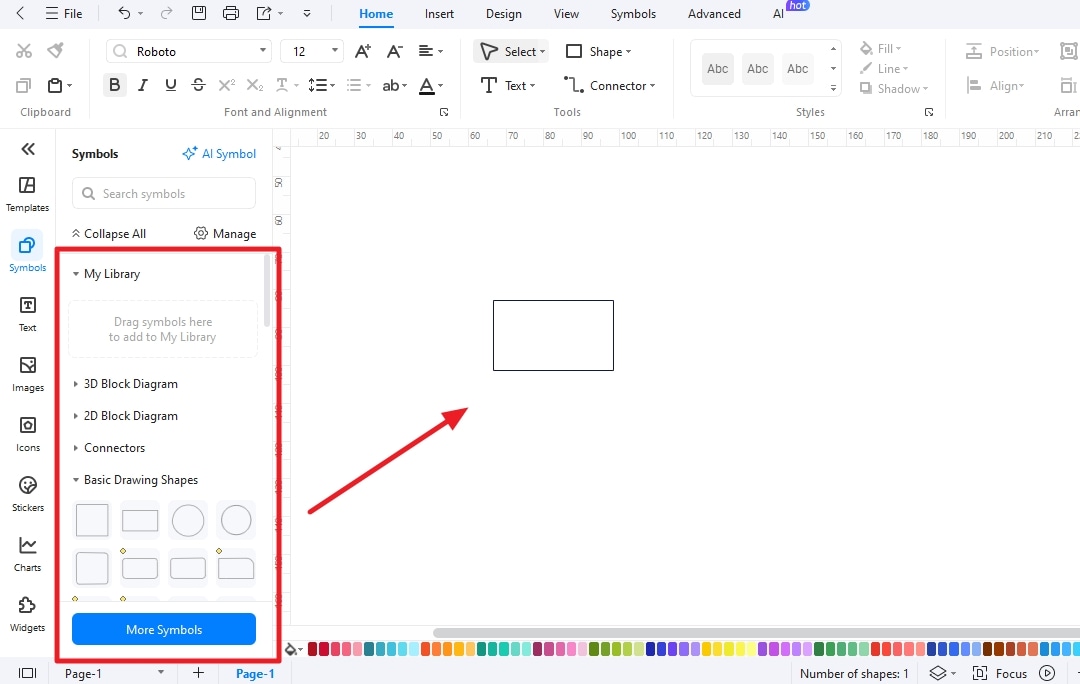Switch to the Design tab
The width and height of the screenshot is (1080, 684).
coord(503,14)
